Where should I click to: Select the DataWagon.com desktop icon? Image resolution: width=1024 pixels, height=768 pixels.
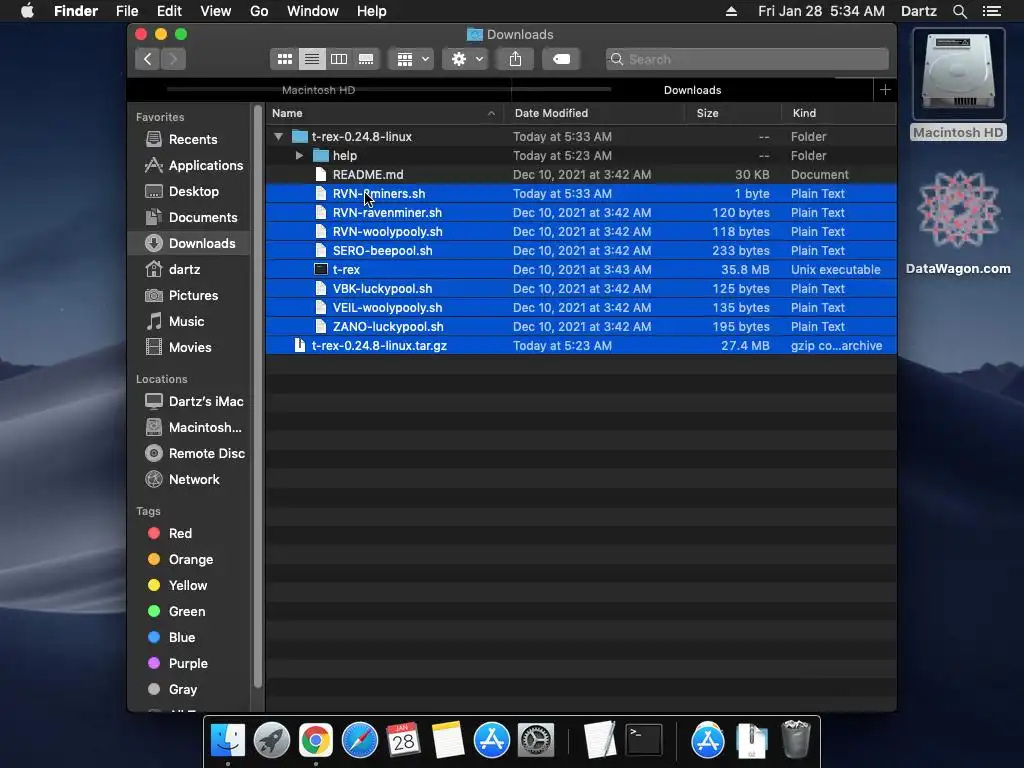(x=958, y=222)
